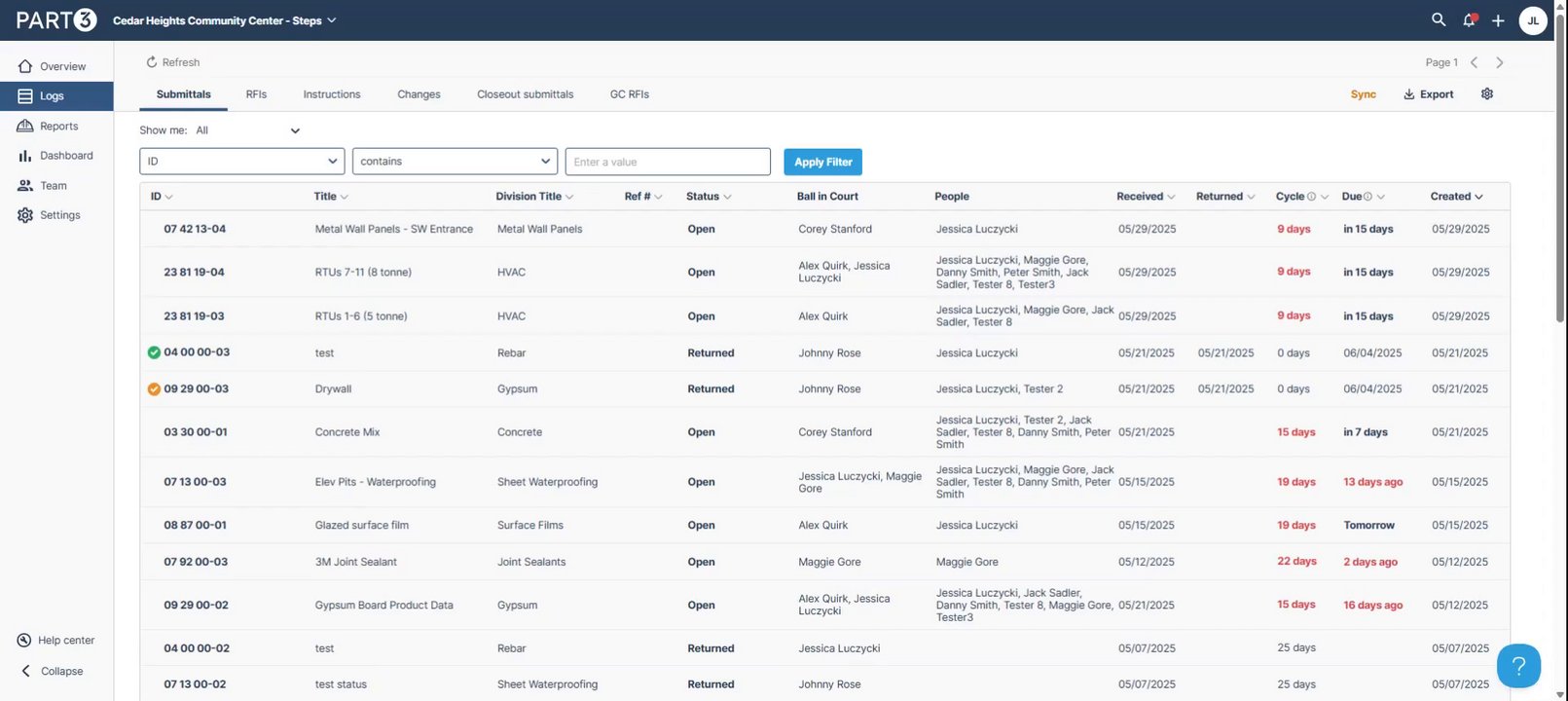Open submittal 23 81 19-03
Viewport: 1568px width, 701px height.
[x=194, y=316]
